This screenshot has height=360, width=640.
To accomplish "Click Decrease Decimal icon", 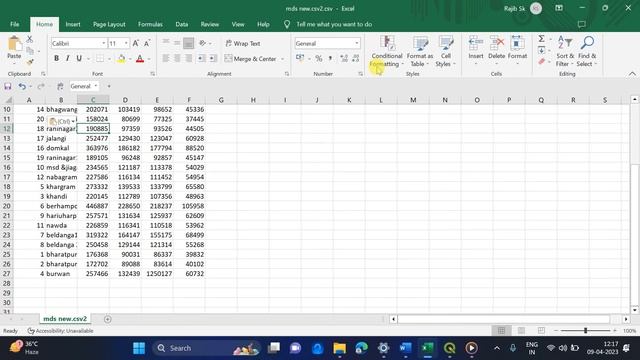I will (356, 59).
